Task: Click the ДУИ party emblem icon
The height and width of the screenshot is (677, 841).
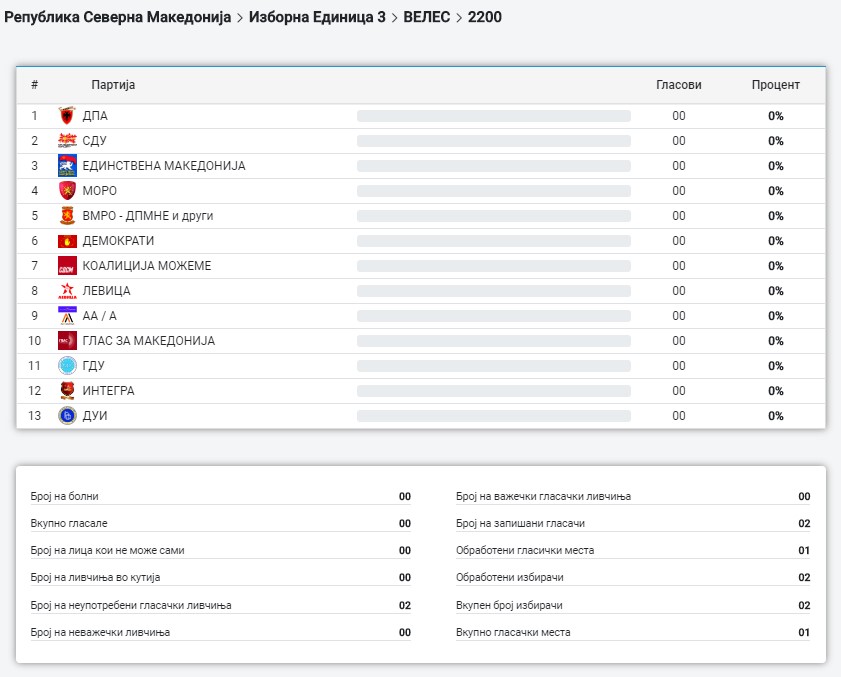Action: click(x=67, y=416)
